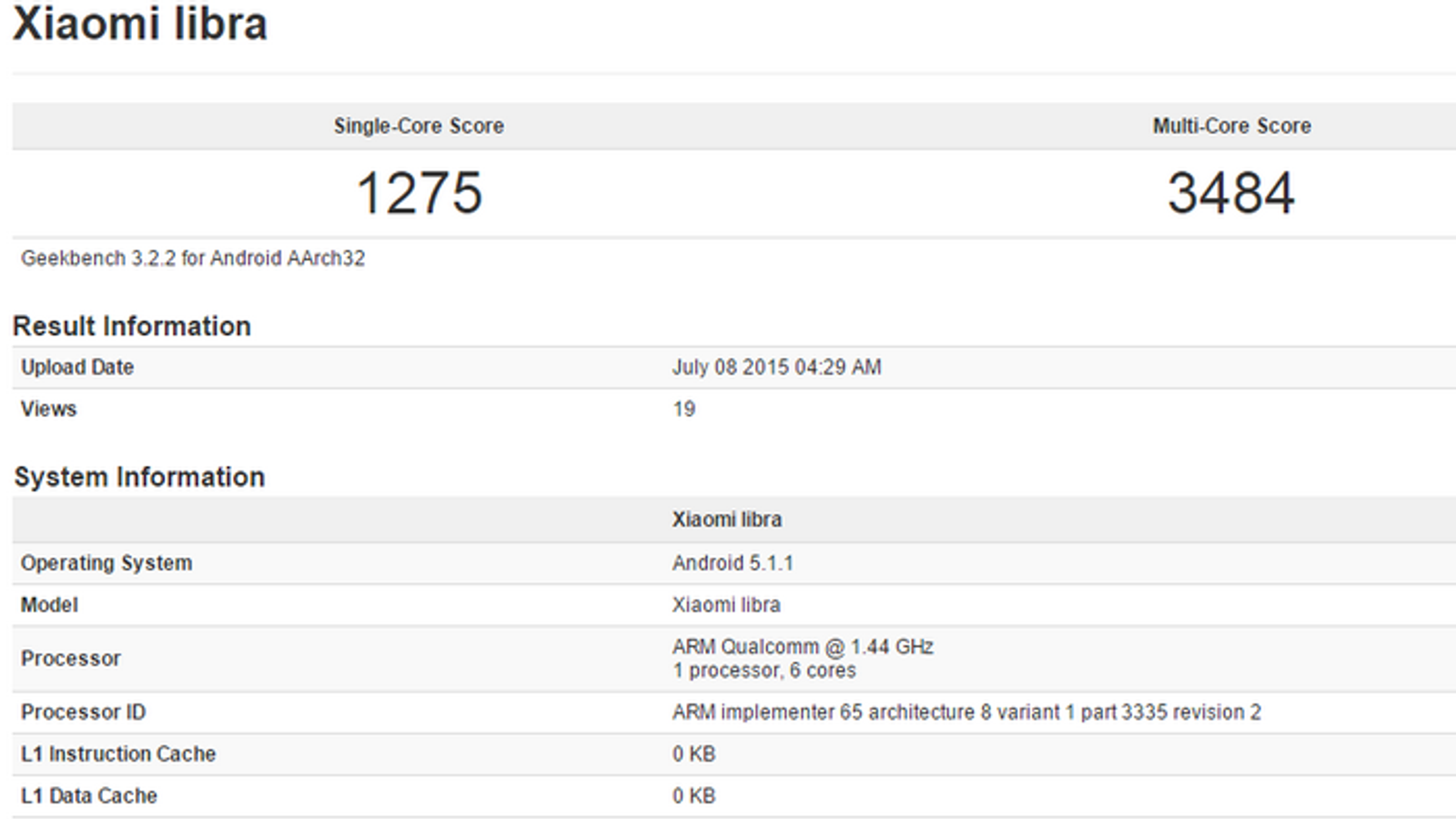Image resolution: width=1456 pixels, height=819 pixels.
Task: Click the L1 Instruction Cache 0 KB value
Action: click(694, 754)
